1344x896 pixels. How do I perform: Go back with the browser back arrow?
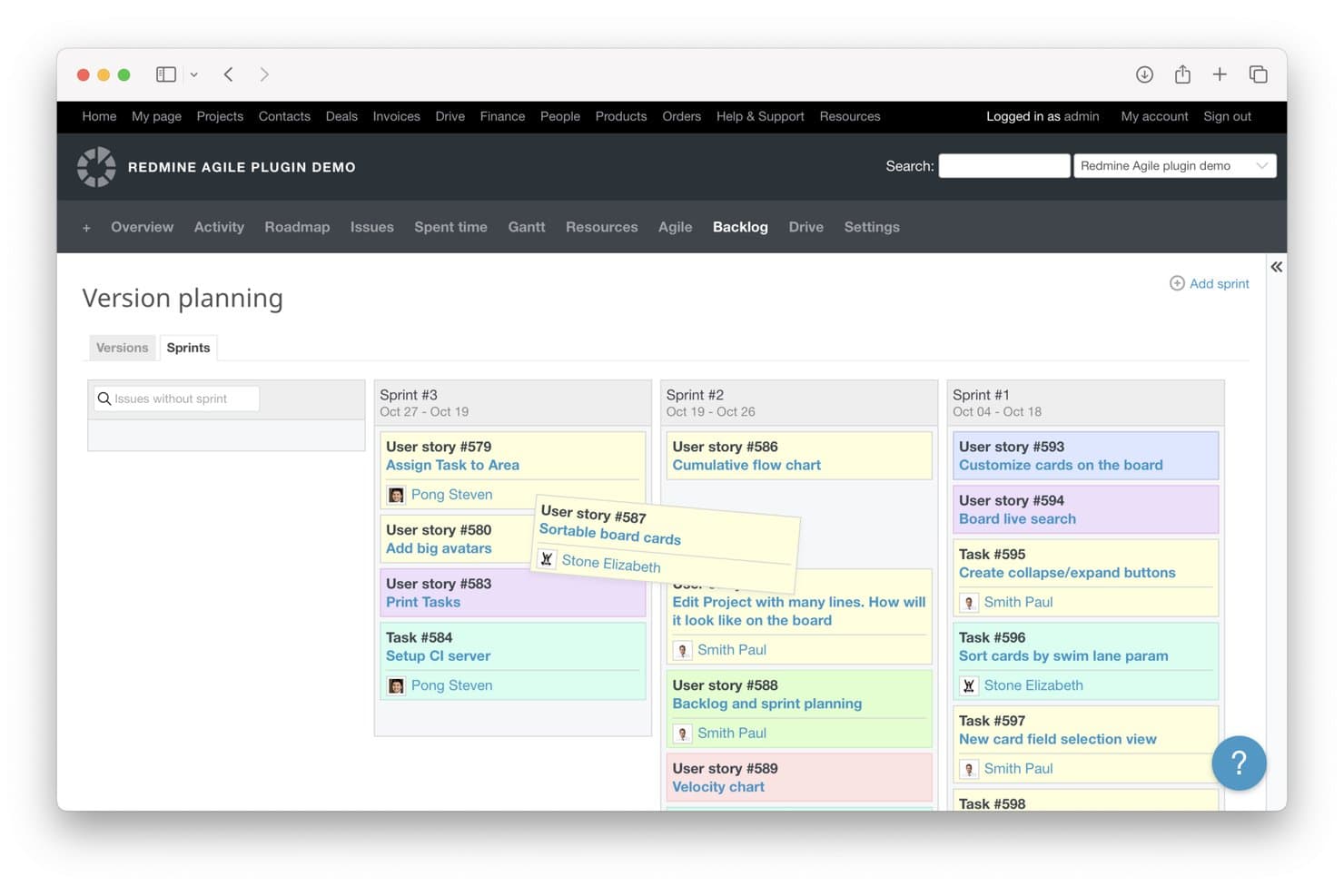229,74
